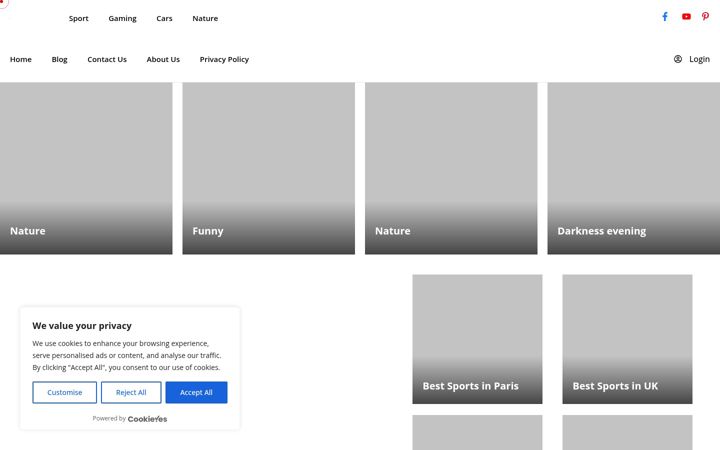Click the user account icon beside Login
720x450 pixels.
coord(678,59)
